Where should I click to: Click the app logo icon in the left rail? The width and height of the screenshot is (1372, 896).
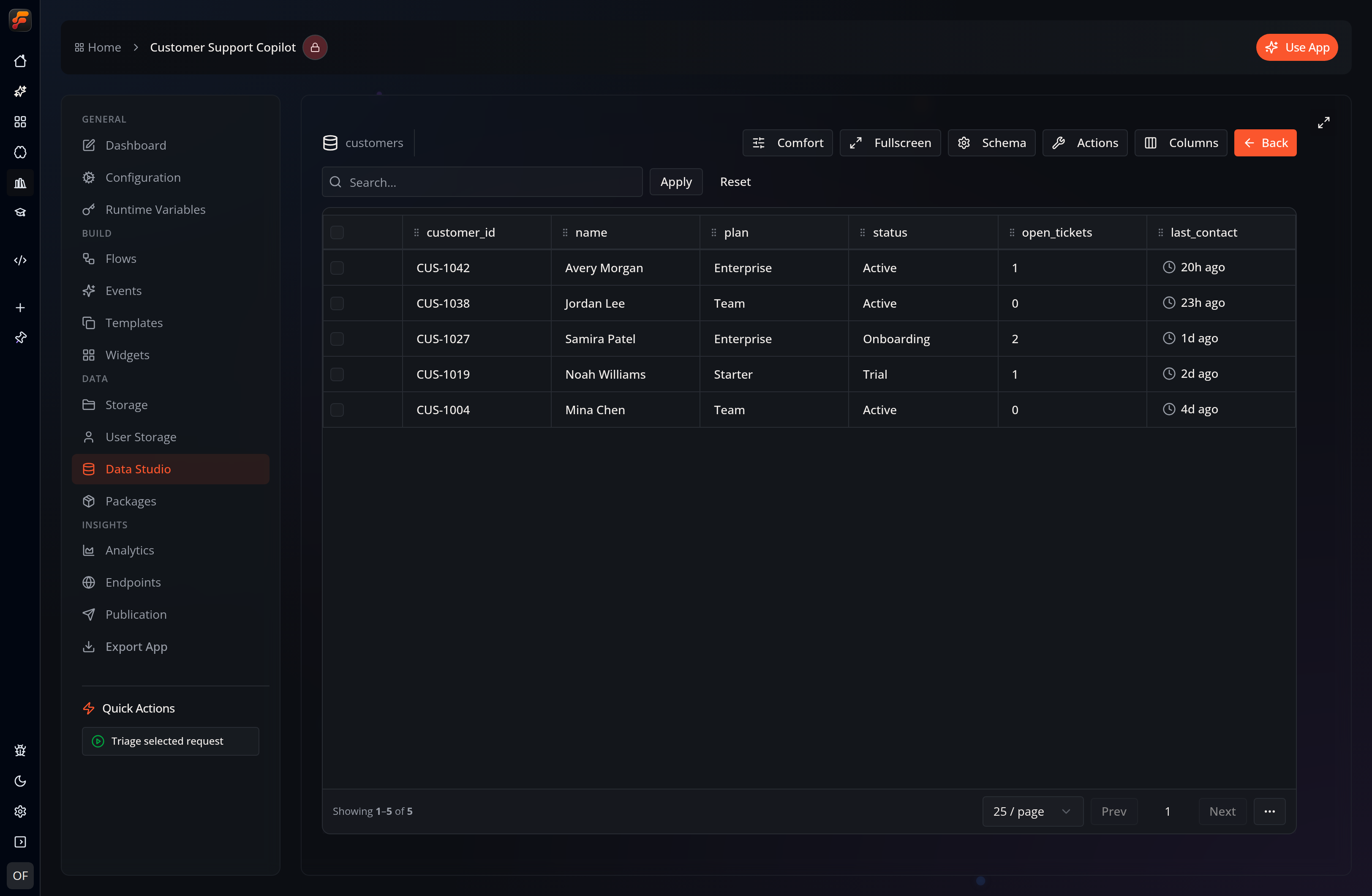coord(20,19)
